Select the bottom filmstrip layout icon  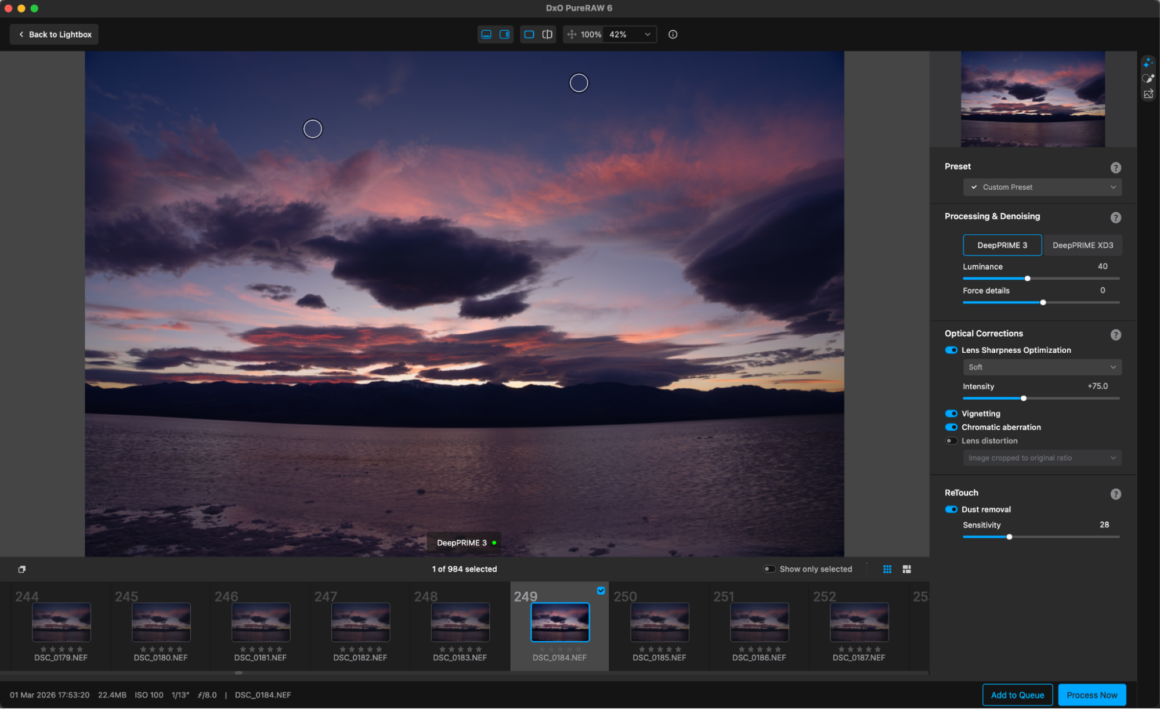click(486, 34)
